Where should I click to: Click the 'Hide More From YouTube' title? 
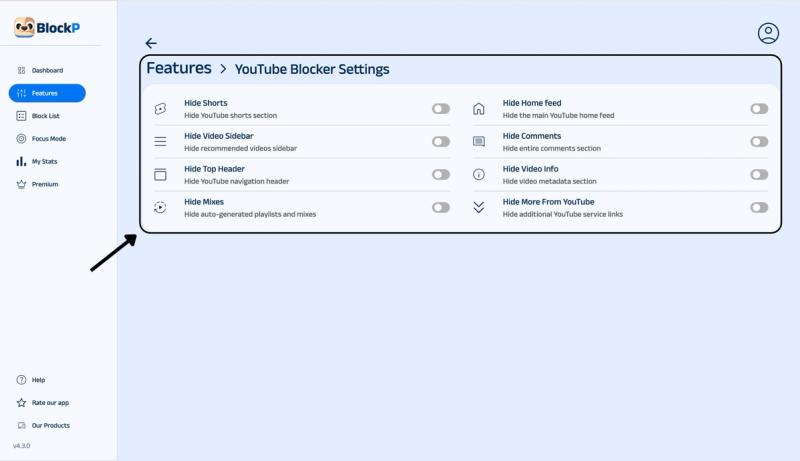548,202
